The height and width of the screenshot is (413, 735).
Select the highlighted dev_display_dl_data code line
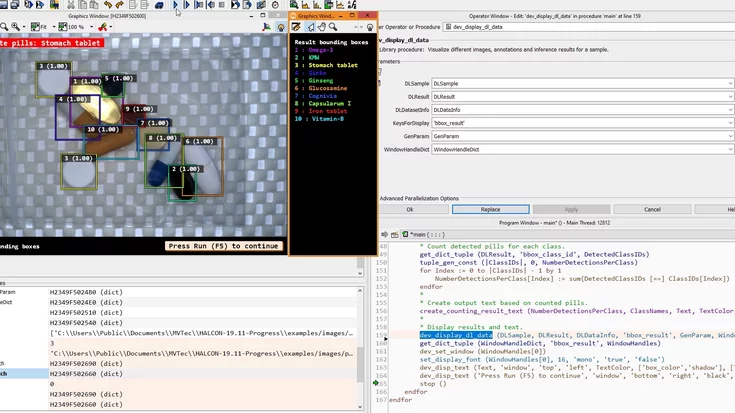(455, 335)
